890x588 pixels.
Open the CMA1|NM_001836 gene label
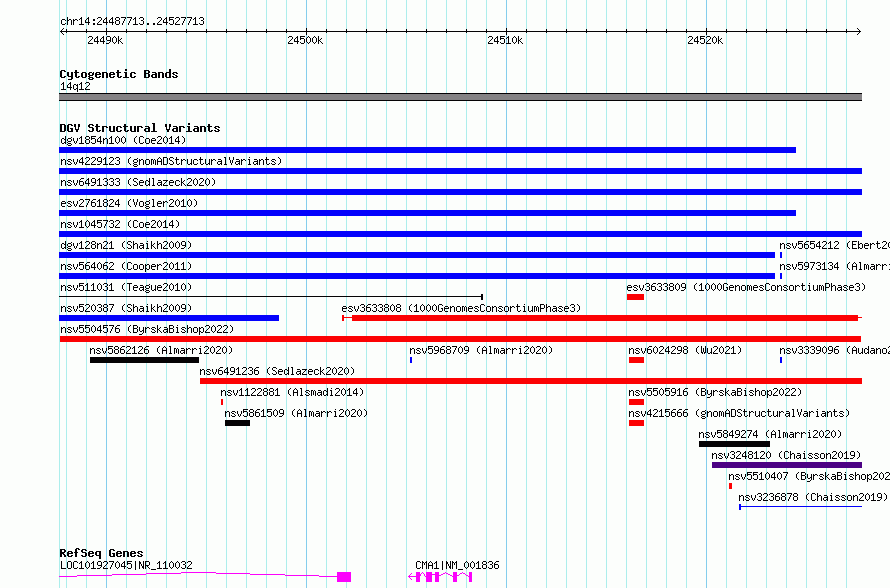click(x=457, y=565)
